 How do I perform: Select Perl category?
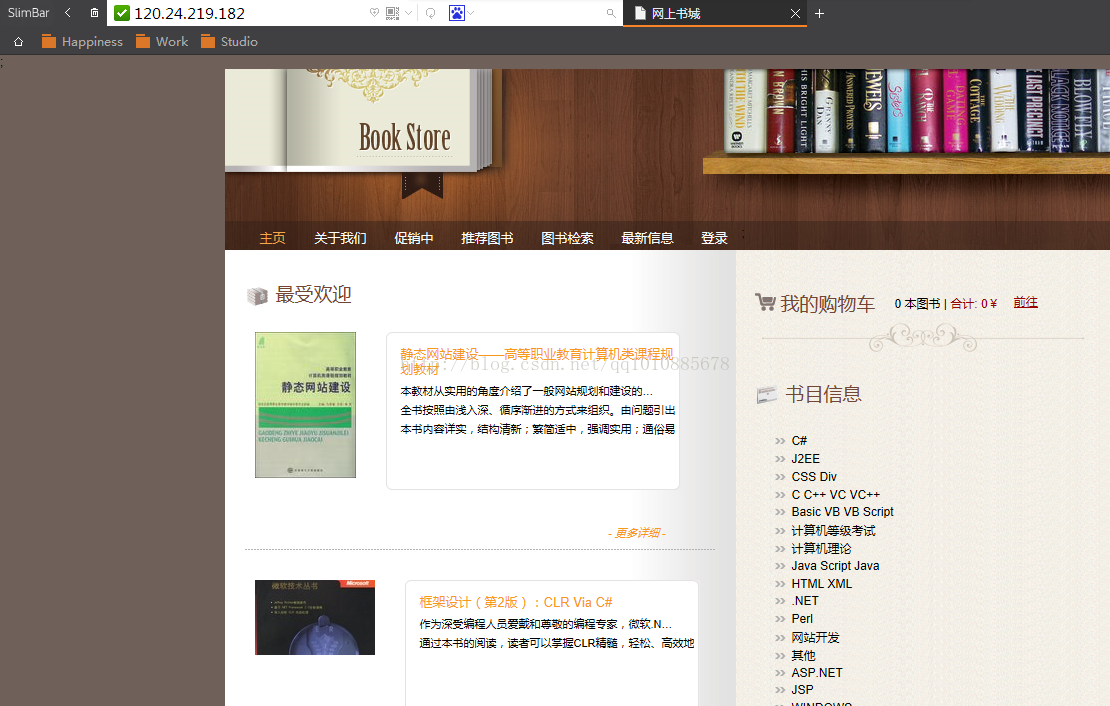click(x=802, y=618)
